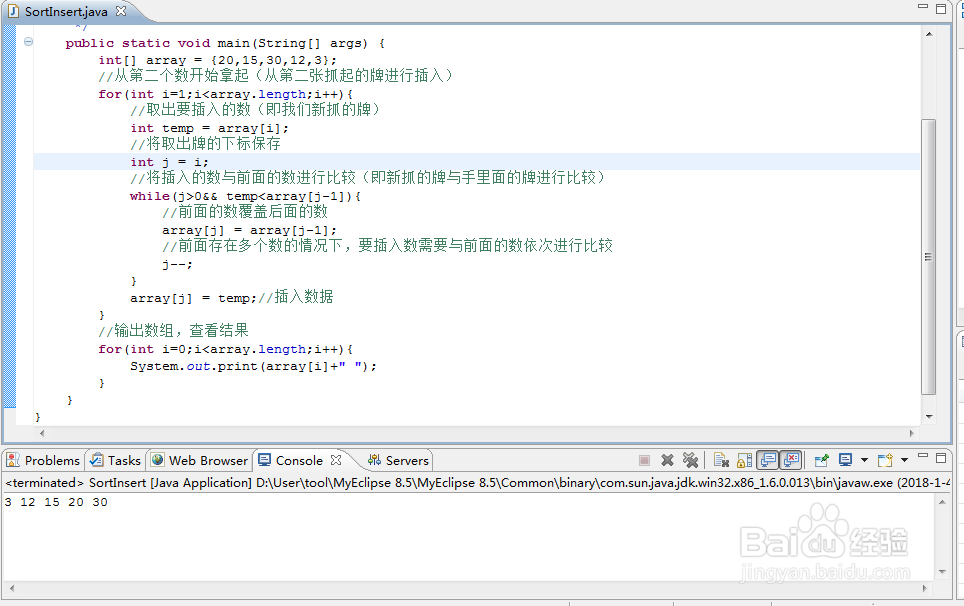Image resolution: width=964 pixels, height=606 pixels.
Task: Click the 'j--;' statement
Action: click(177, 264)
